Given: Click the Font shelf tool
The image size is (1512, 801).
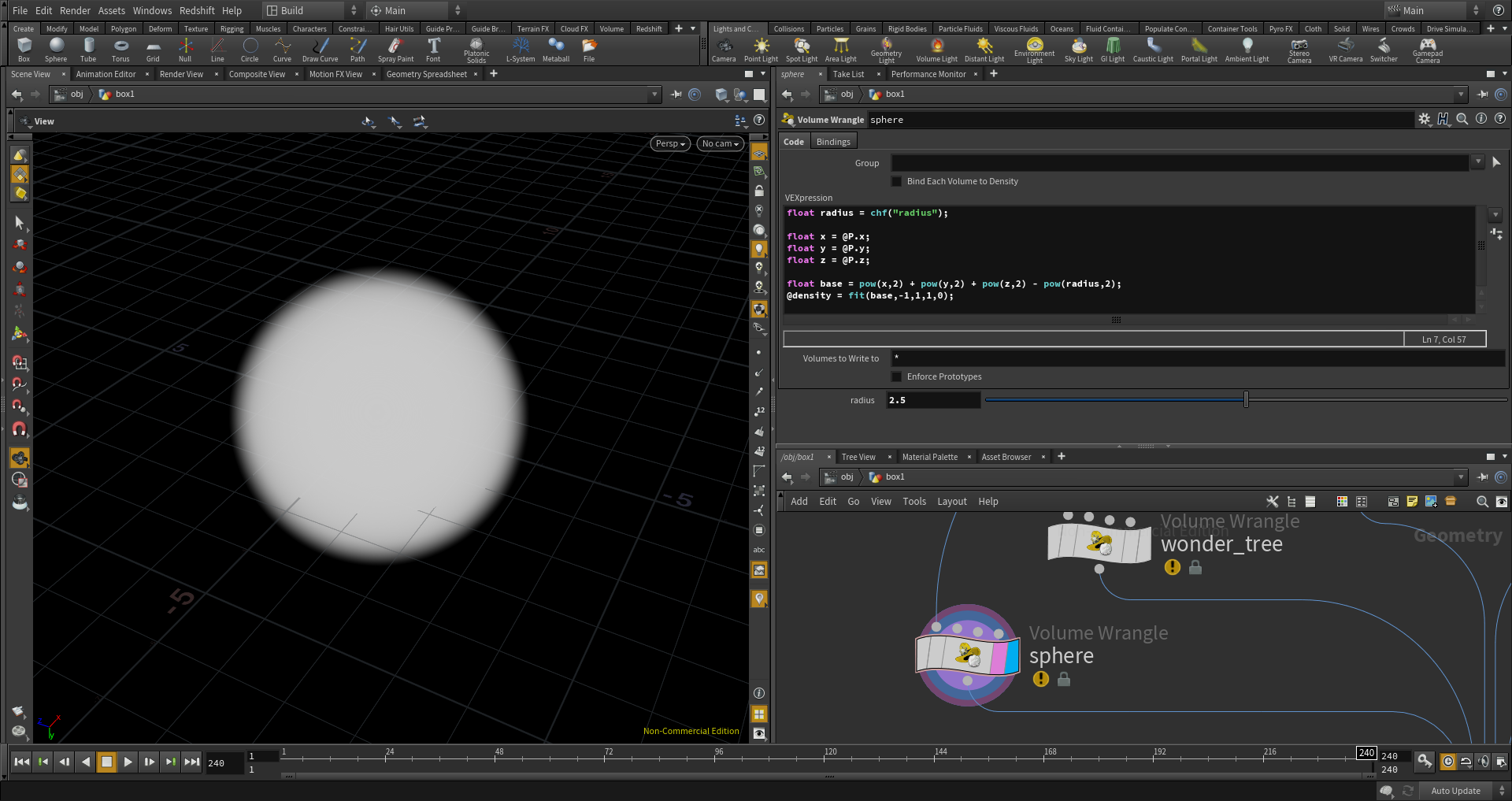Looking at the screenshot, I should [433, 50].
